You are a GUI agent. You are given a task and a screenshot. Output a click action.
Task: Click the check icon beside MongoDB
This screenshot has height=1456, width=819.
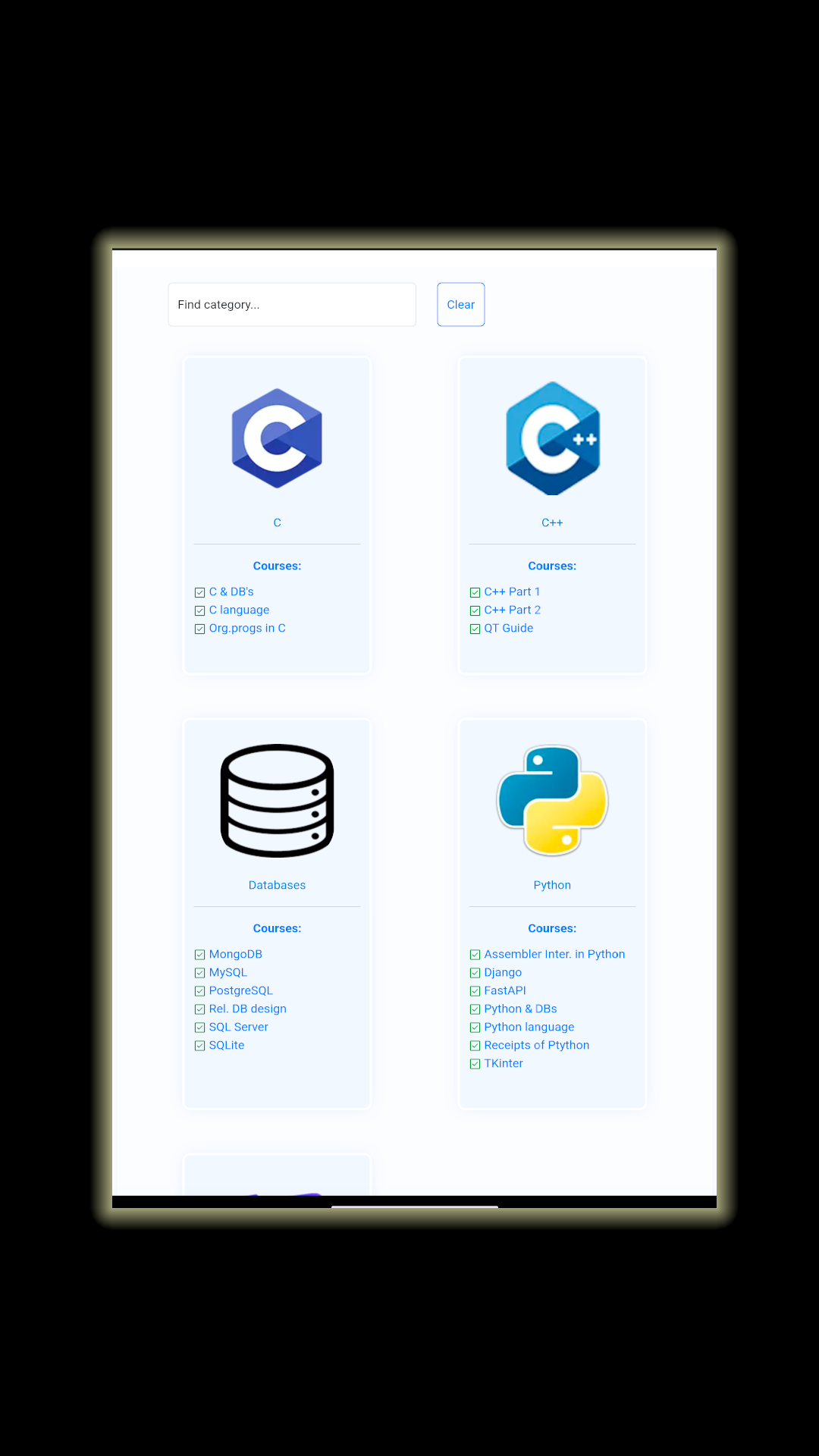point(200,955)
